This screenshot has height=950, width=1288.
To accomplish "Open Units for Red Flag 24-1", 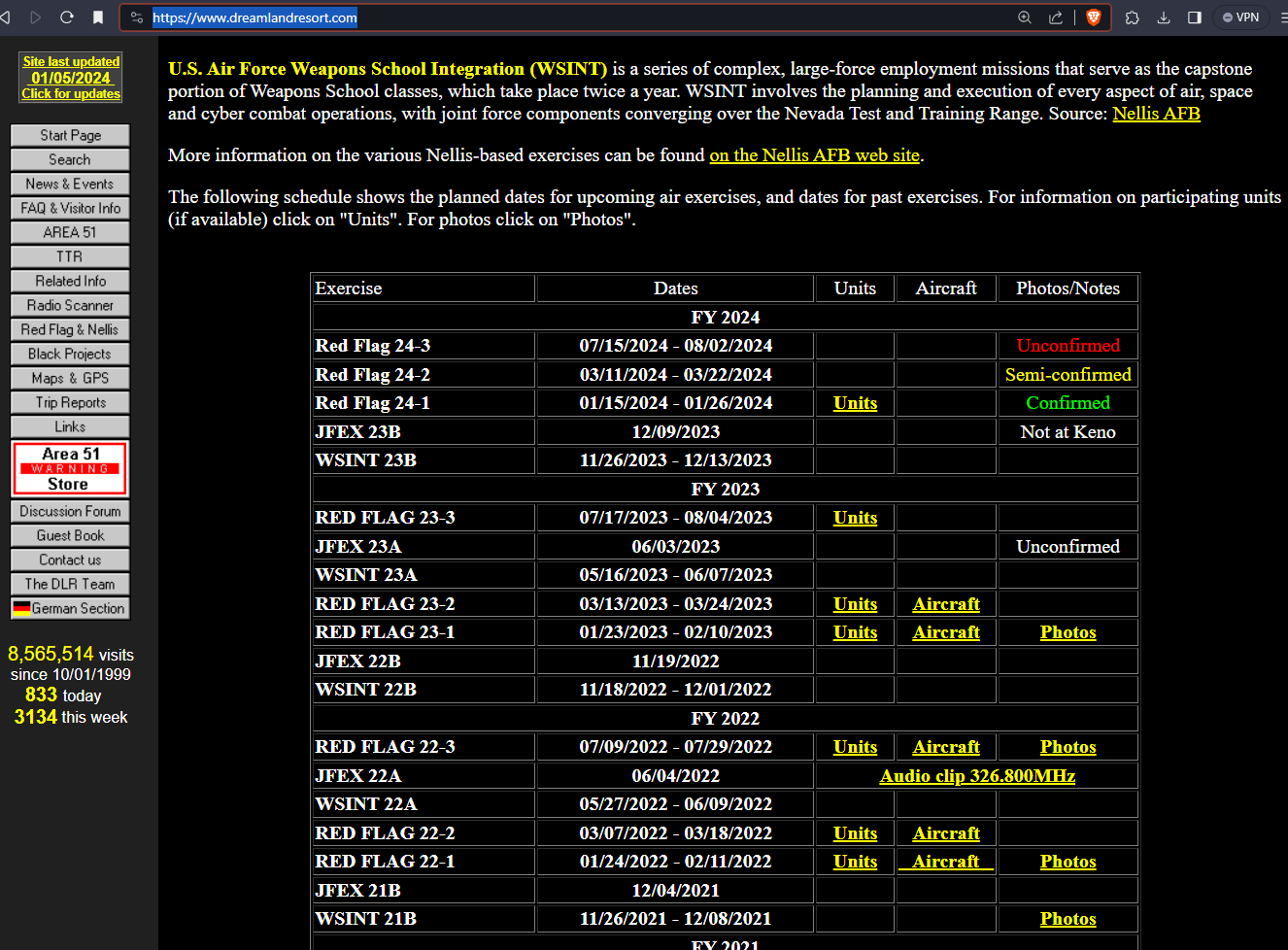I will pos(855,403).
